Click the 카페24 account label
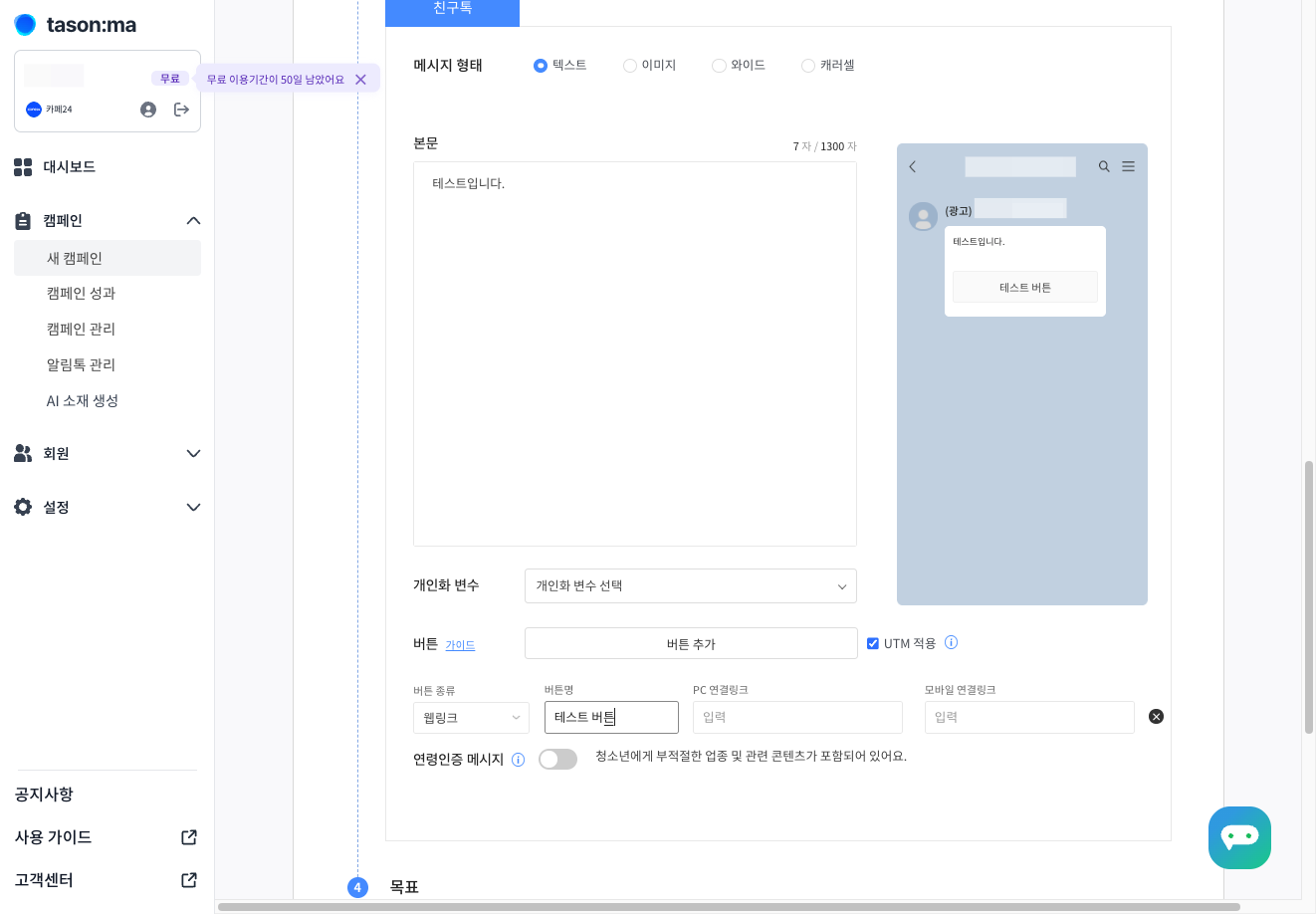The image size is (1316, 914). click(x=59, y=110)
